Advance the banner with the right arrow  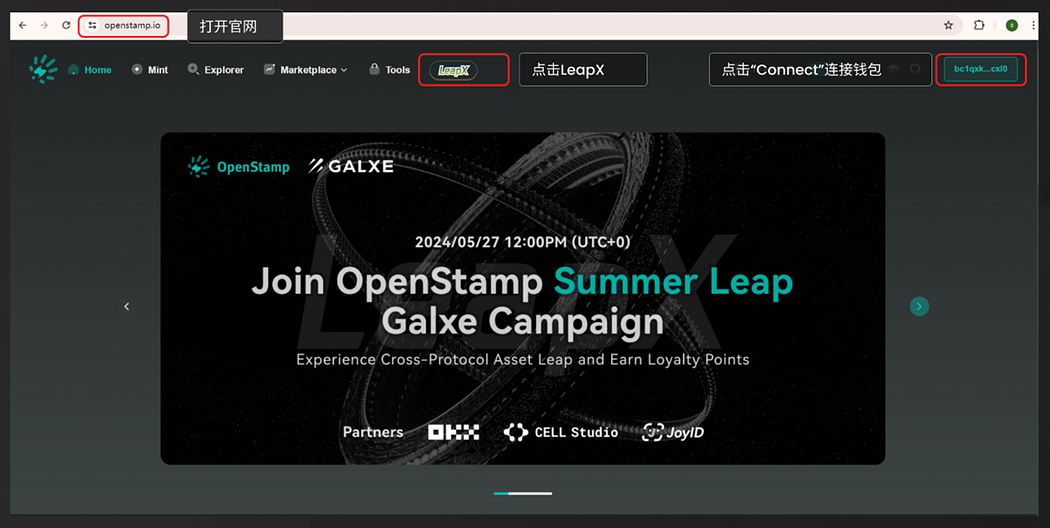pos(919,306)
